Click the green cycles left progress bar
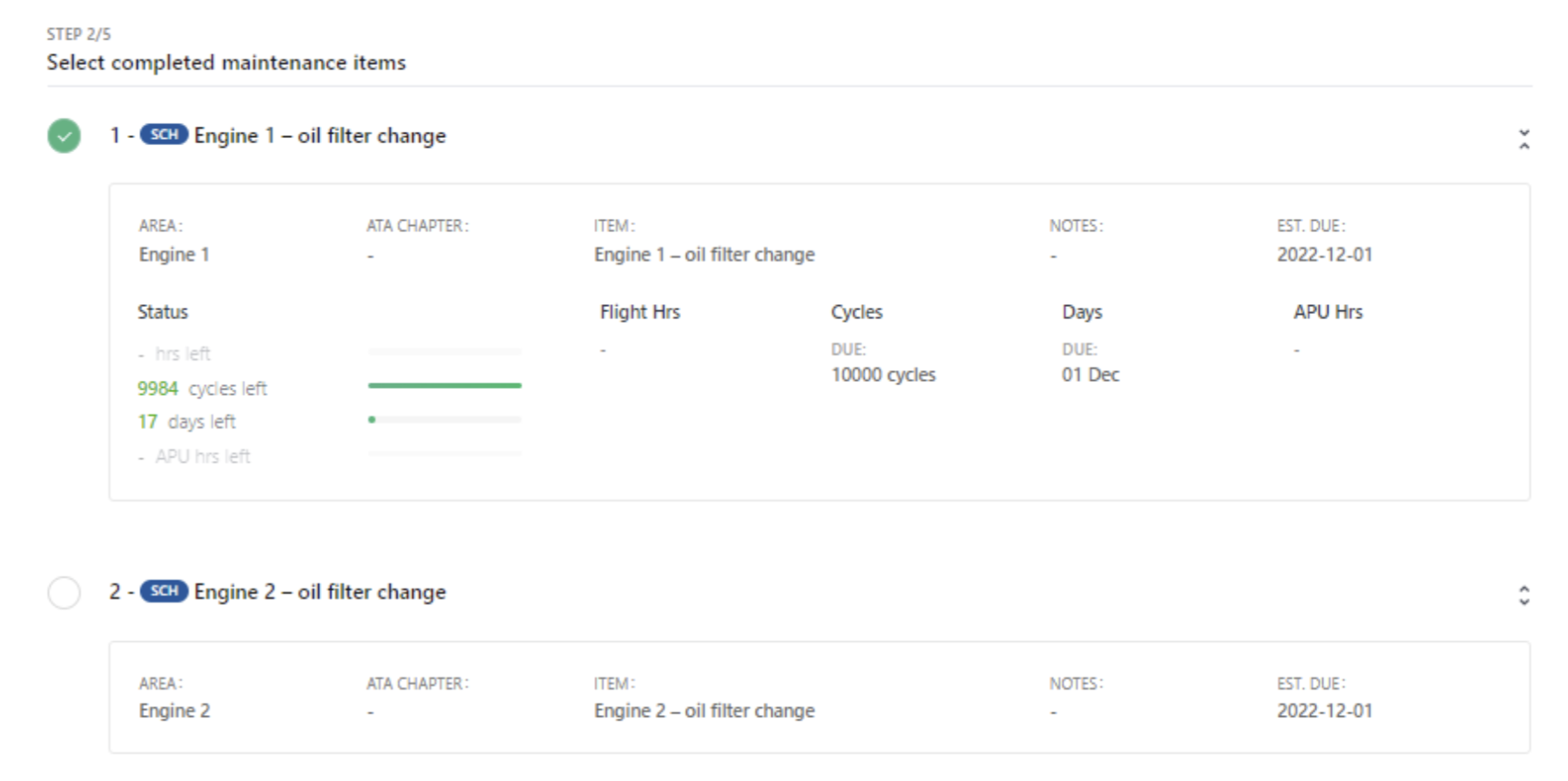Screen dimensions: 1568x781 point(444,385)
